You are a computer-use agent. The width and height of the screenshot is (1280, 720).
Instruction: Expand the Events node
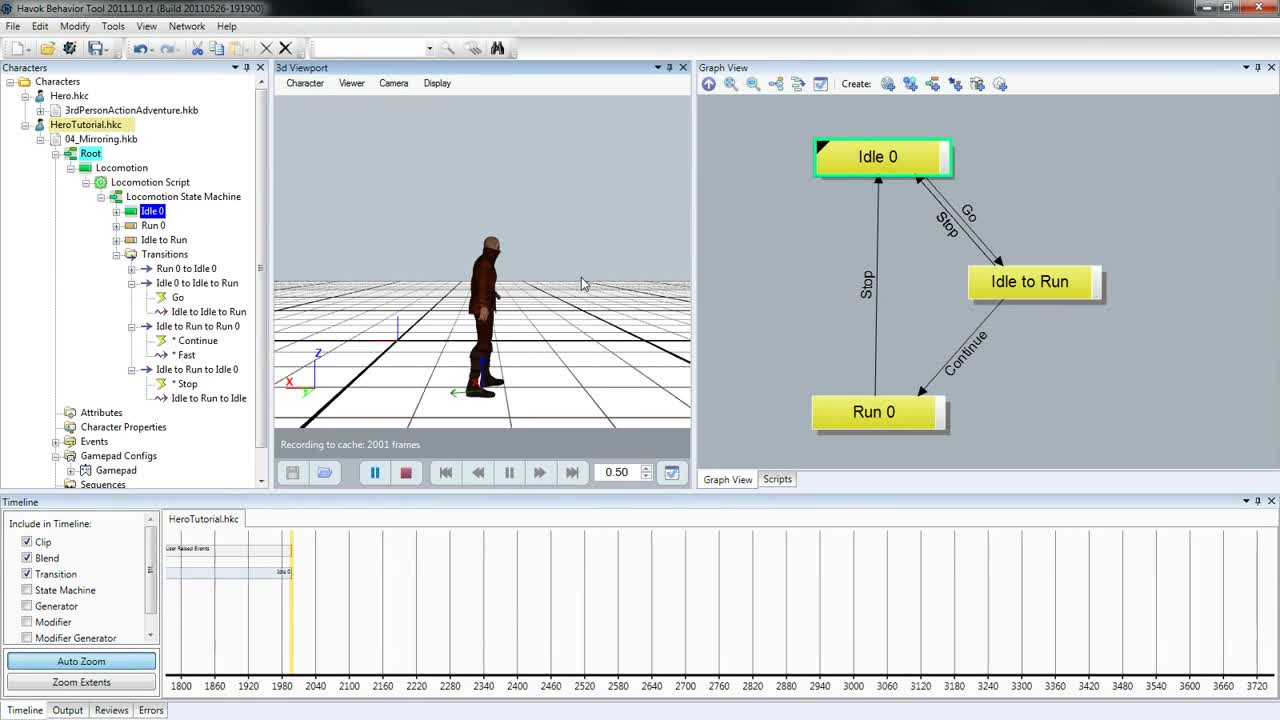[55, 442]
